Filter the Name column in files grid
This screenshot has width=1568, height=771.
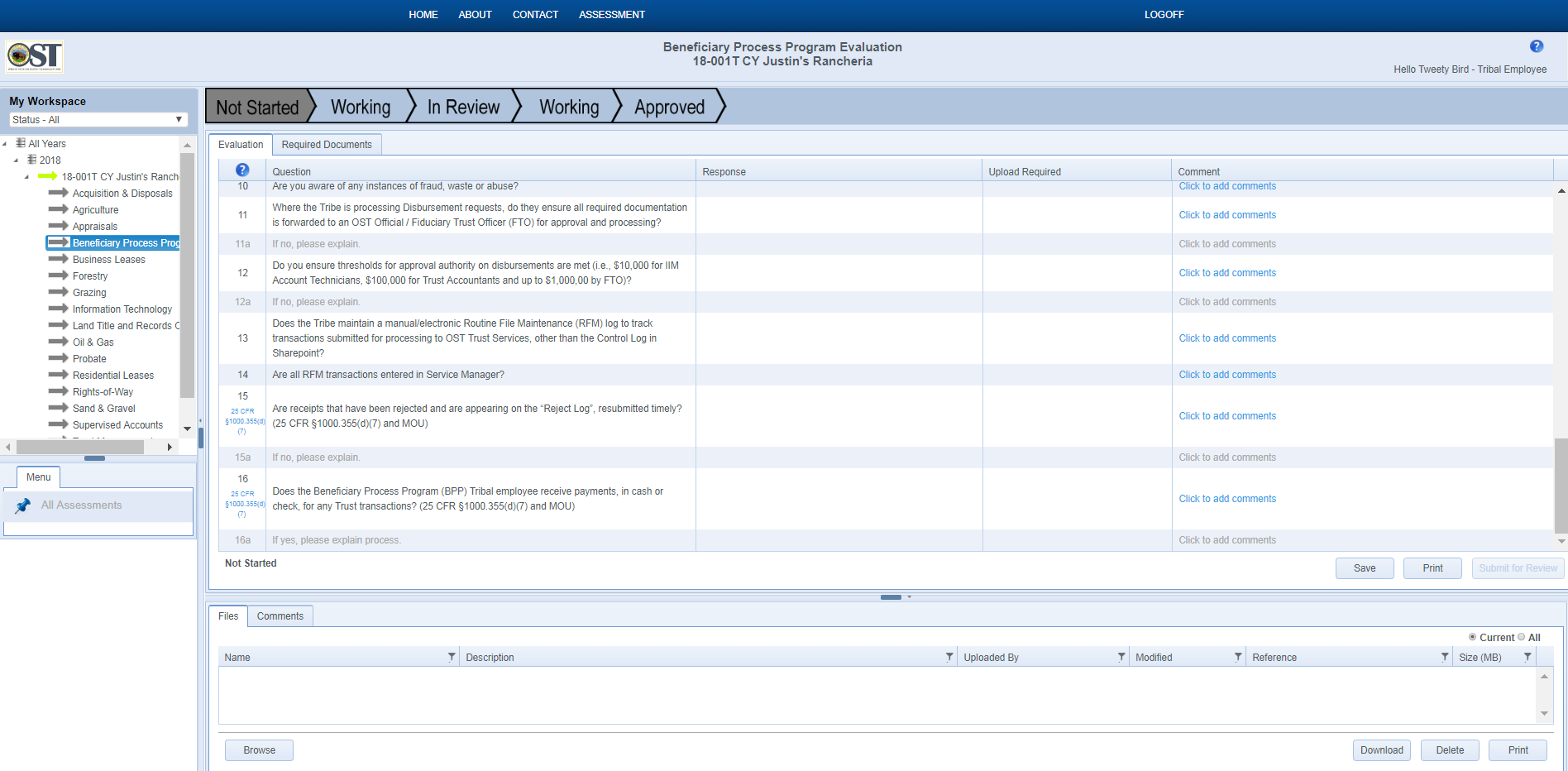452,657
